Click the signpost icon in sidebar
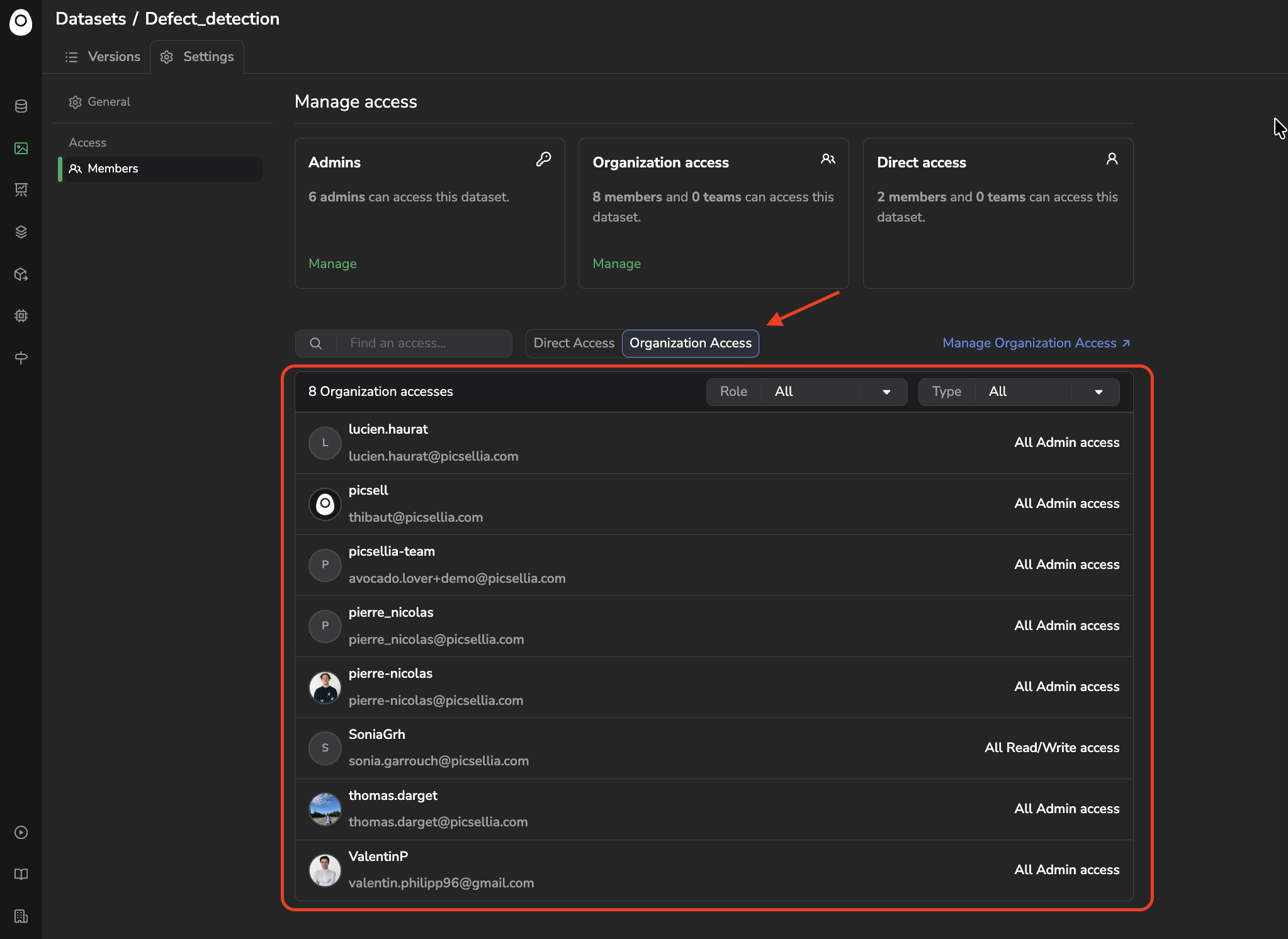 point(21,358)
